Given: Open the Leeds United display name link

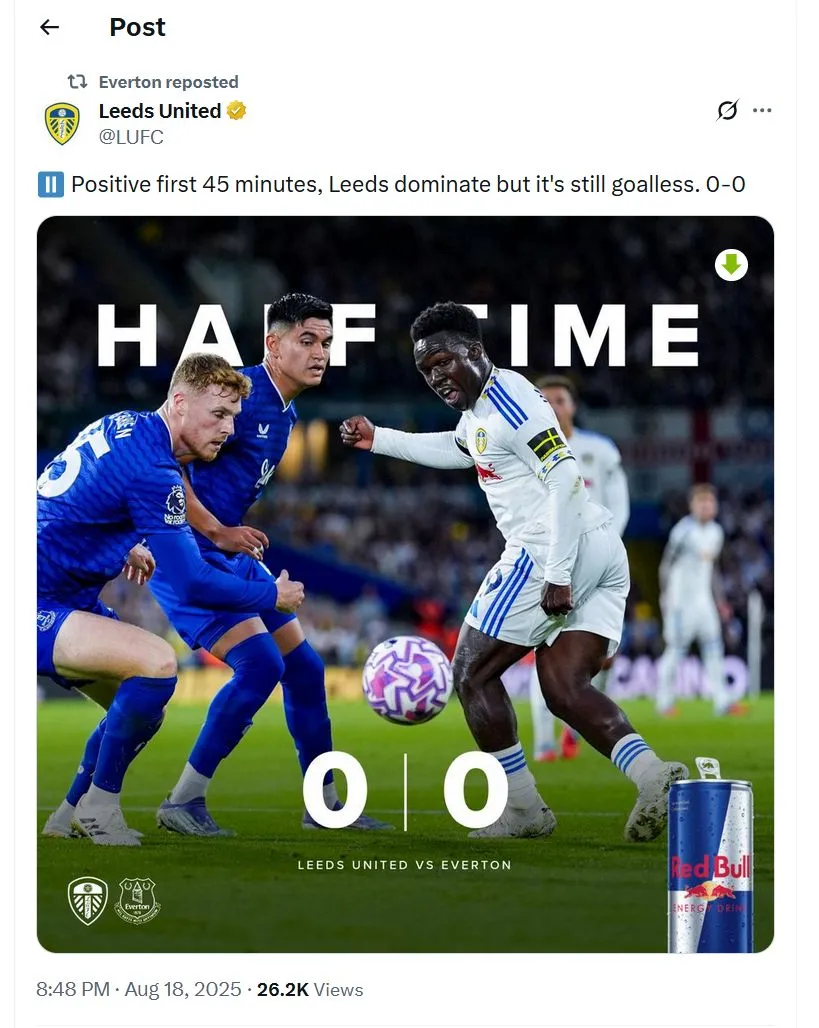Looking at the screenshot, I should (x=160, y=111).
